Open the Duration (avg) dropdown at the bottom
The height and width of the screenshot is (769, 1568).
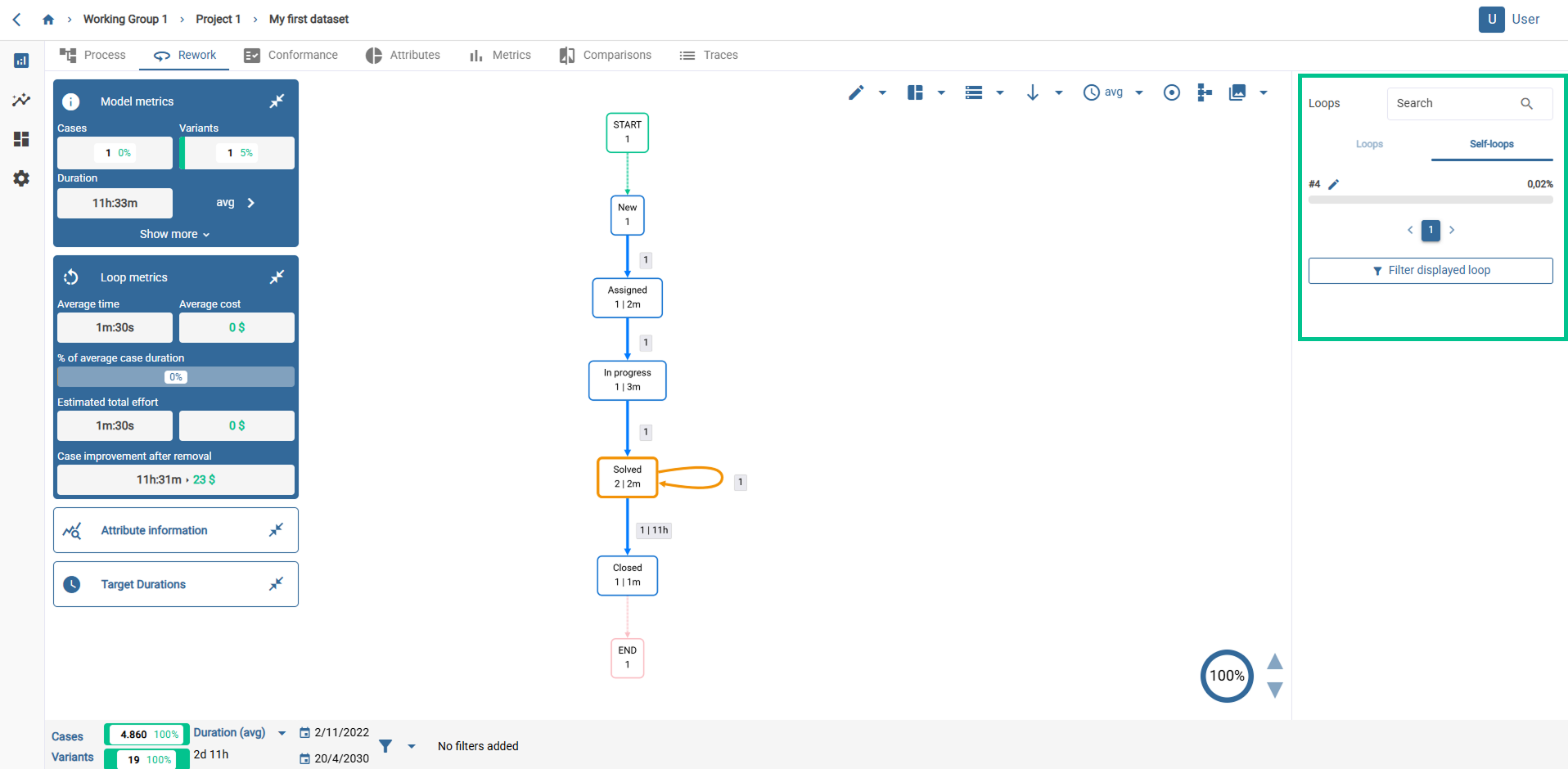point(282,732)
